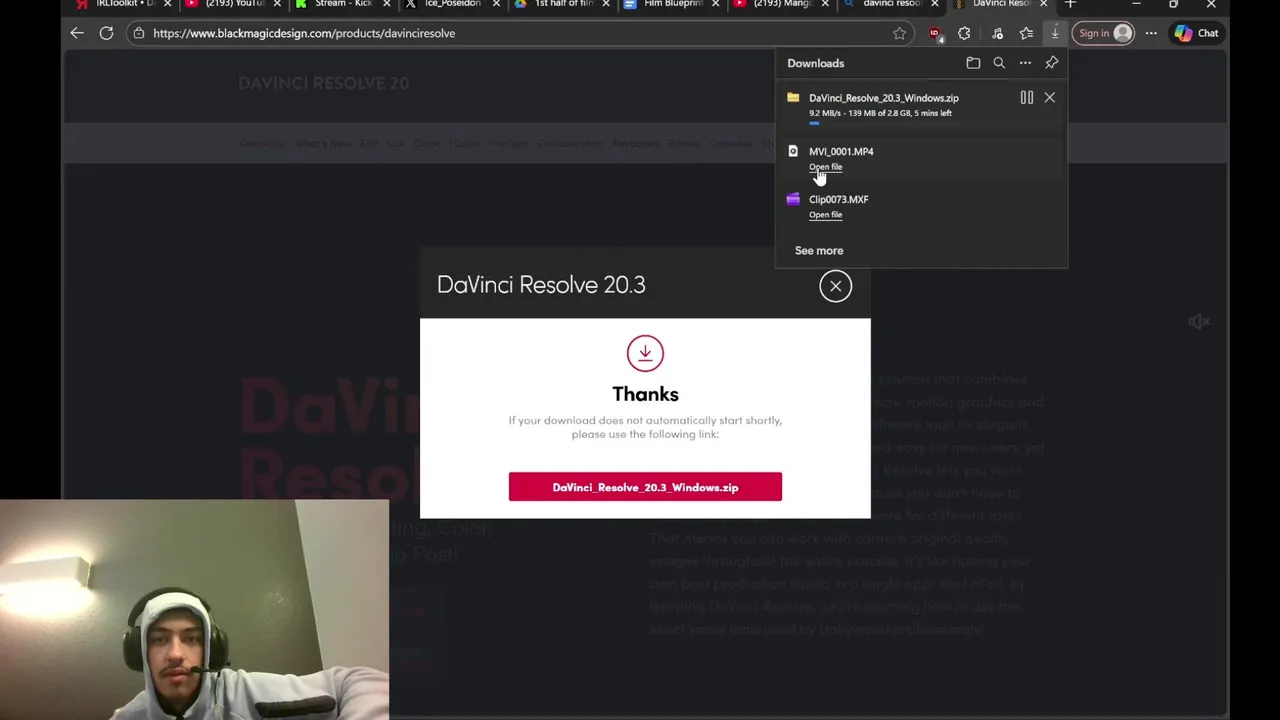Open more options in Downloads panel

[1025, 63]
